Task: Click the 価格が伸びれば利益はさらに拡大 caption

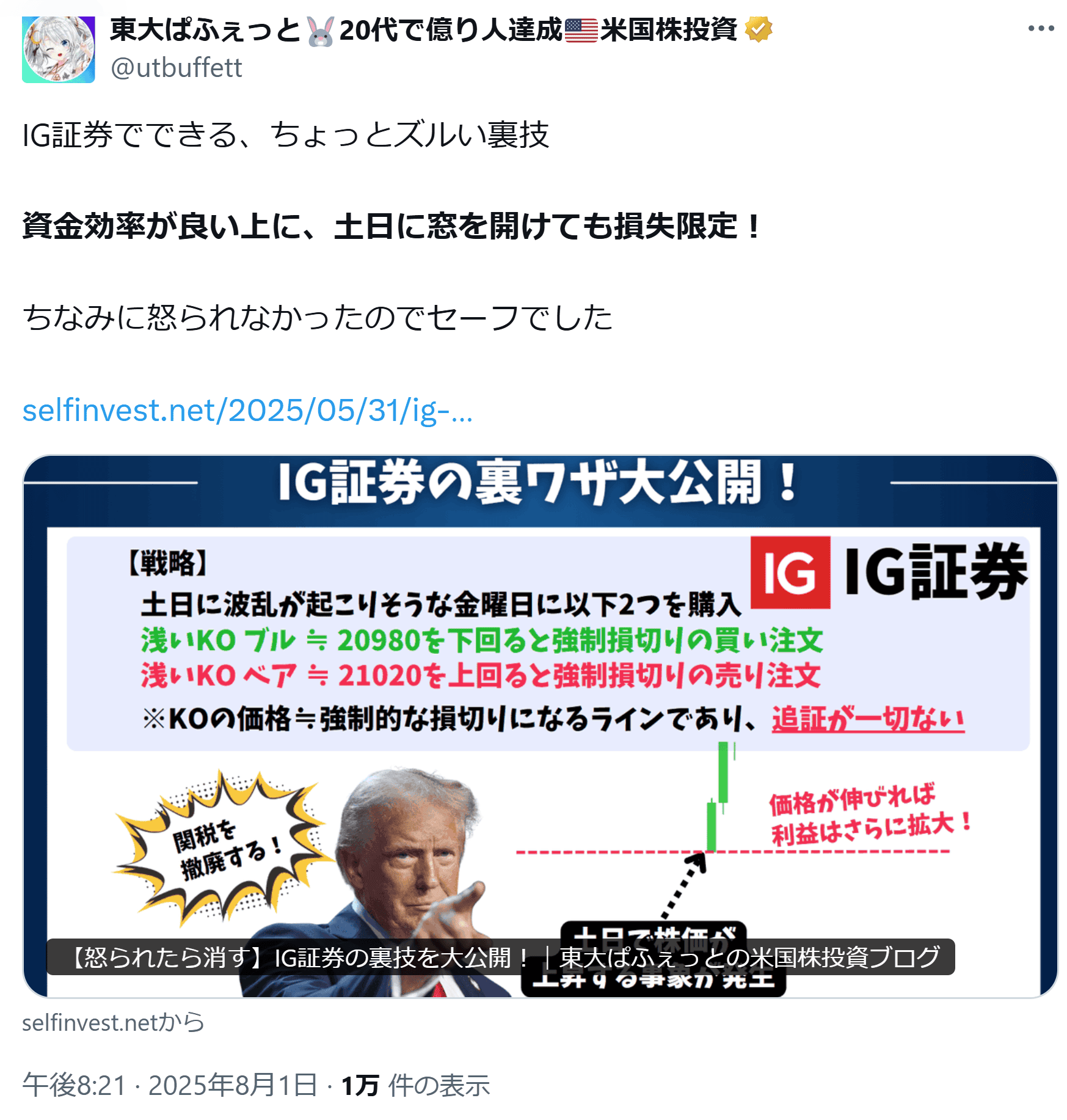Action: tap(870, 815)
